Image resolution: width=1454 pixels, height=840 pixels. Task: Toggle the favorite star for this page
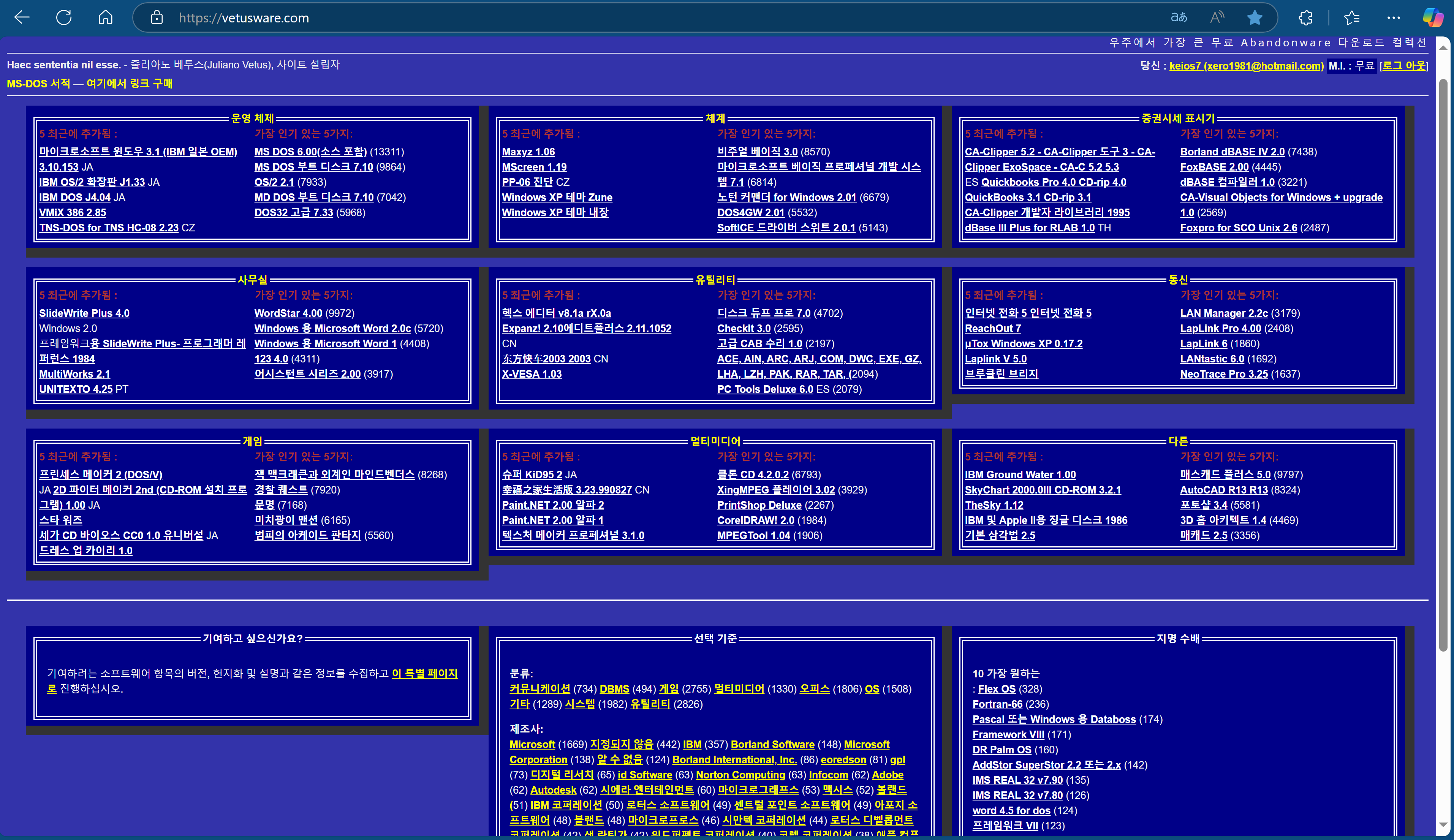tap(1255, 18)
